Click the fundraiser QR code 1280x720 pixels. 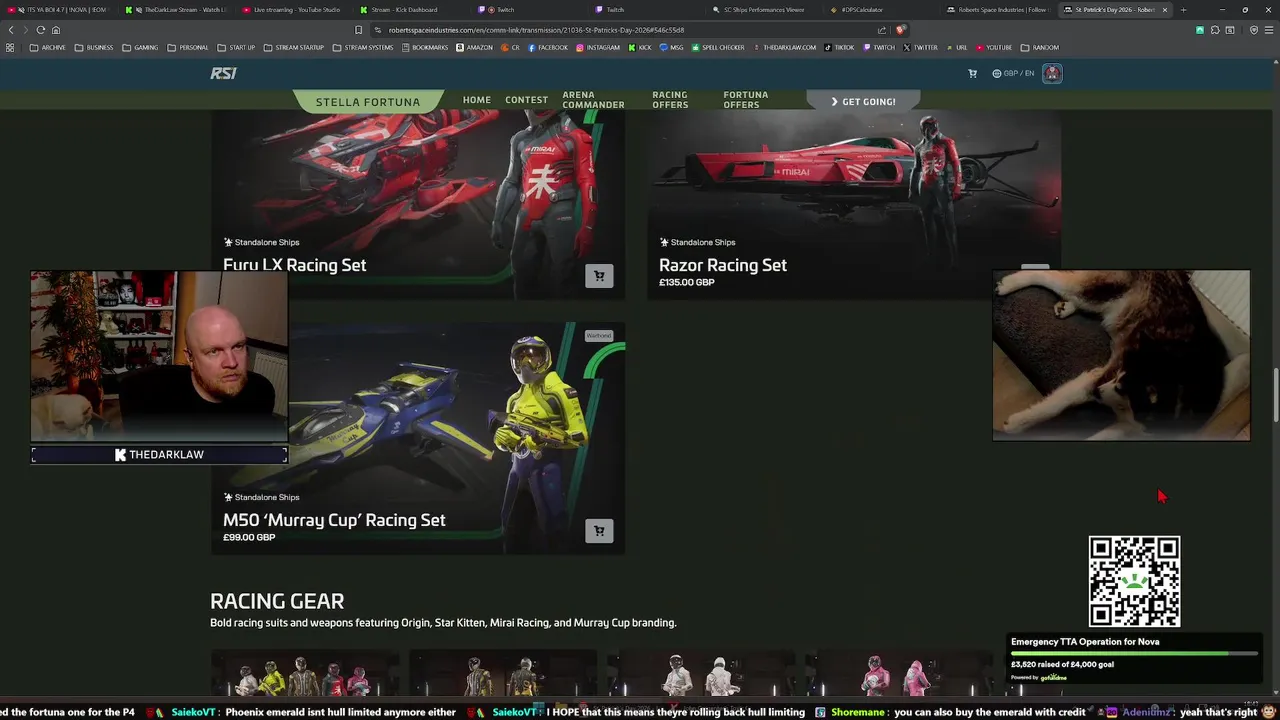(x=1134, y=582)
